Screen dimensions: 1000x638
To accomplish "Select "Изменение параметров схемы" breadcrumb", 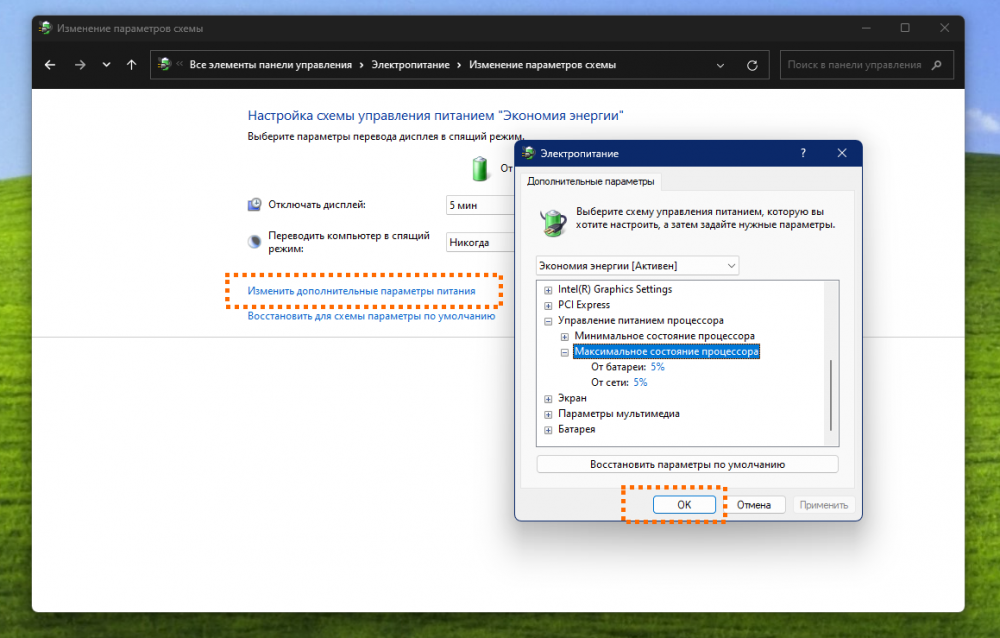I will [542, 65].
